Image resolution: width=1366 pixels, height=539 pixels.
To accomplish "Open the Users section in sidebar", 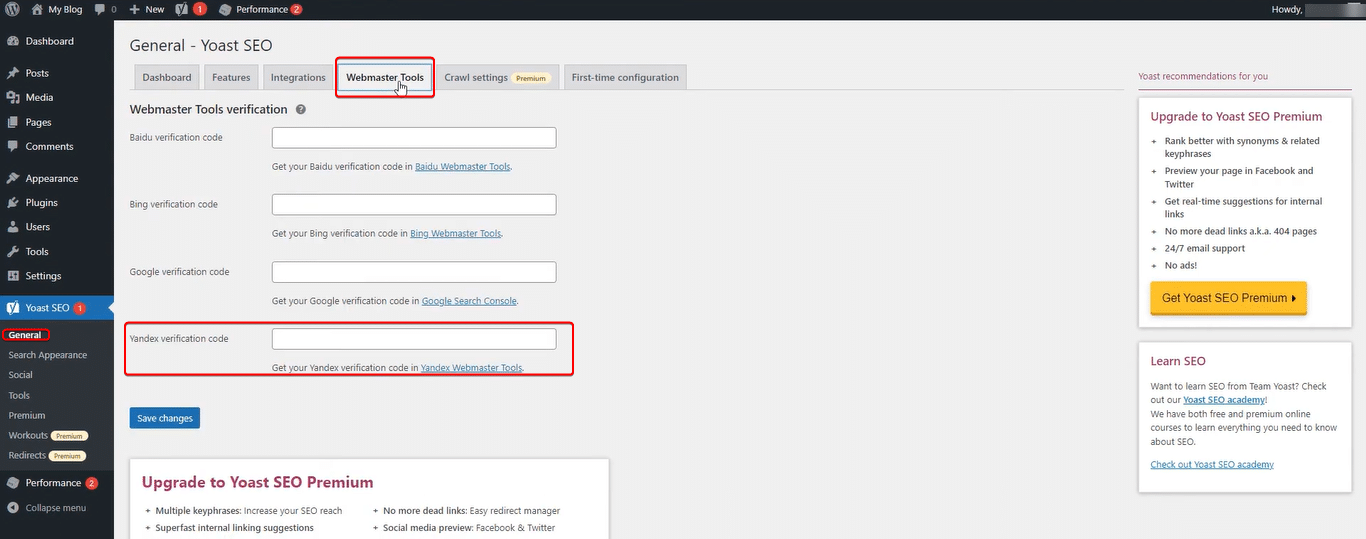I will point(37,227).
